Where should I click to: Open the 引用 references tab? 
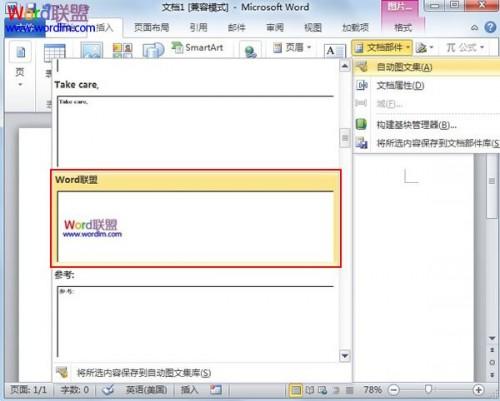pos(198,27)
